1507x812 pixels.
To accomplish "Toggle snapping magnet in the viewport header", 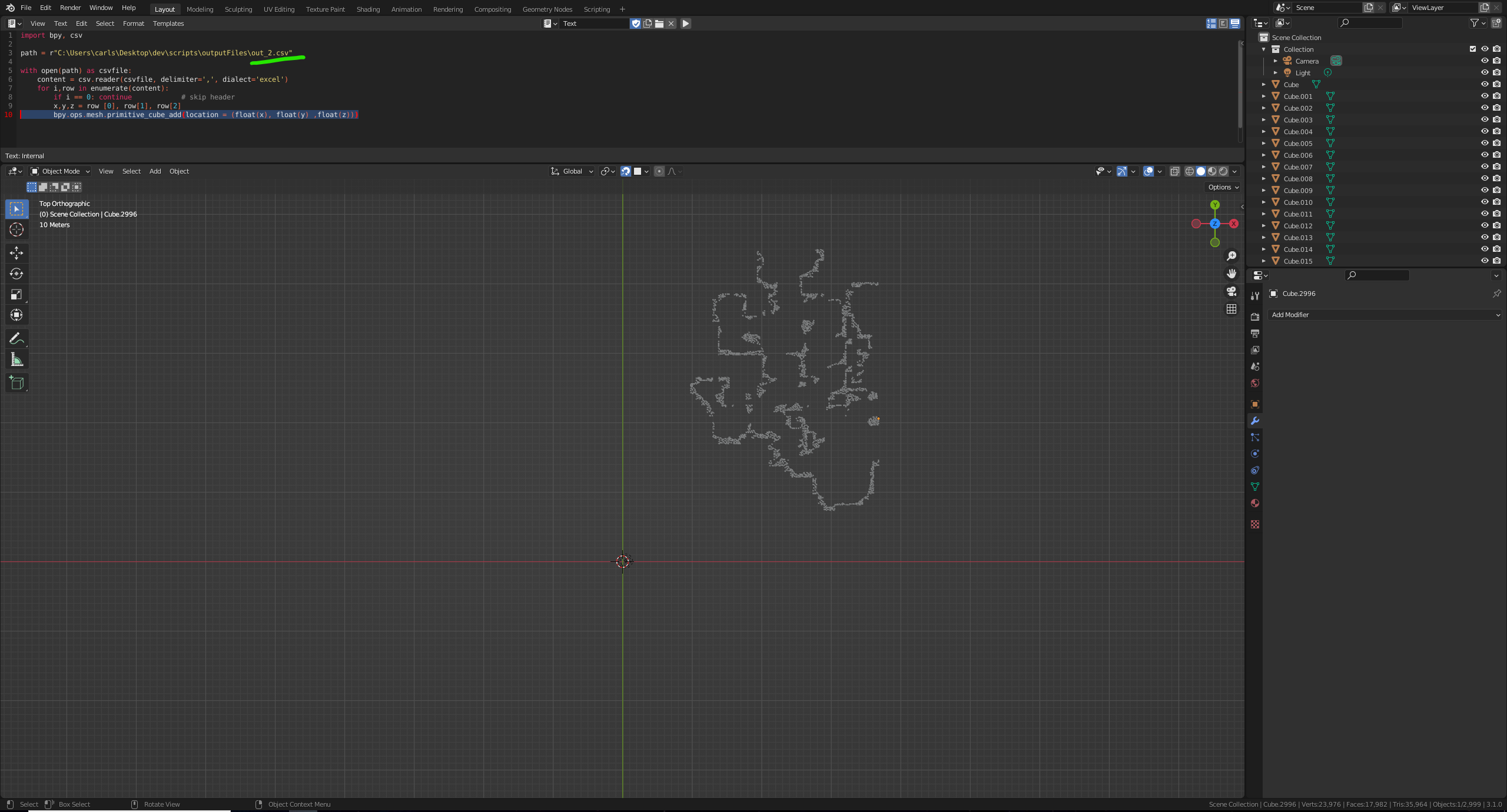I will point(626,171).
